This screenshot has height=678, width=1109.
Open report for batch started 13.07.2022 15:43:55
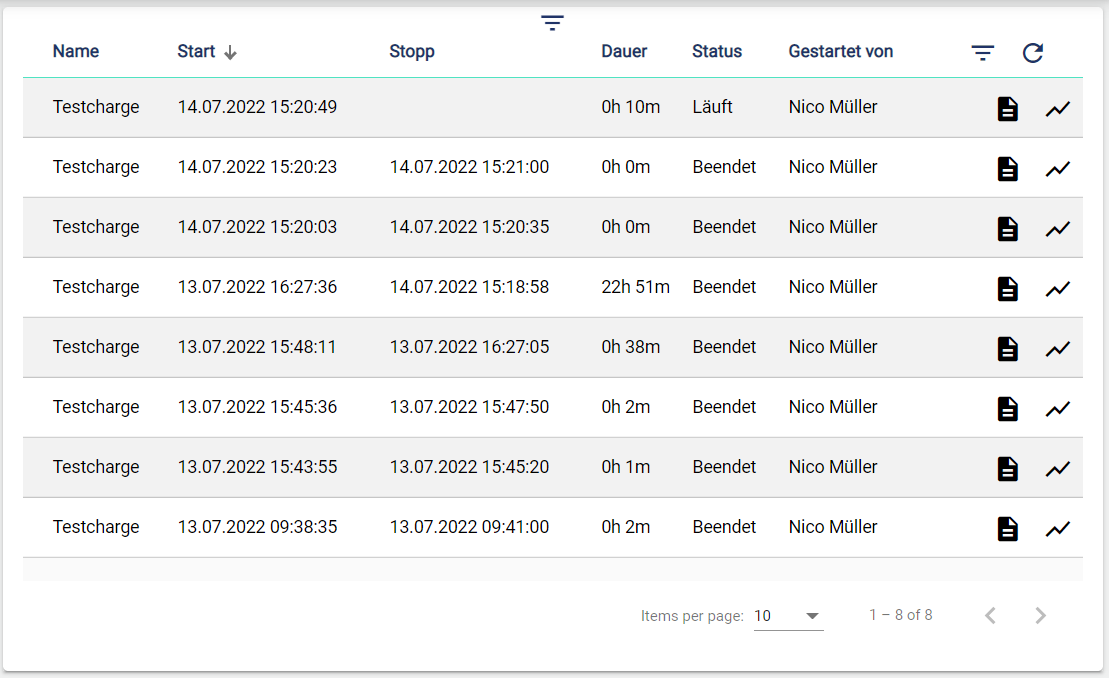click(1008, 469)
